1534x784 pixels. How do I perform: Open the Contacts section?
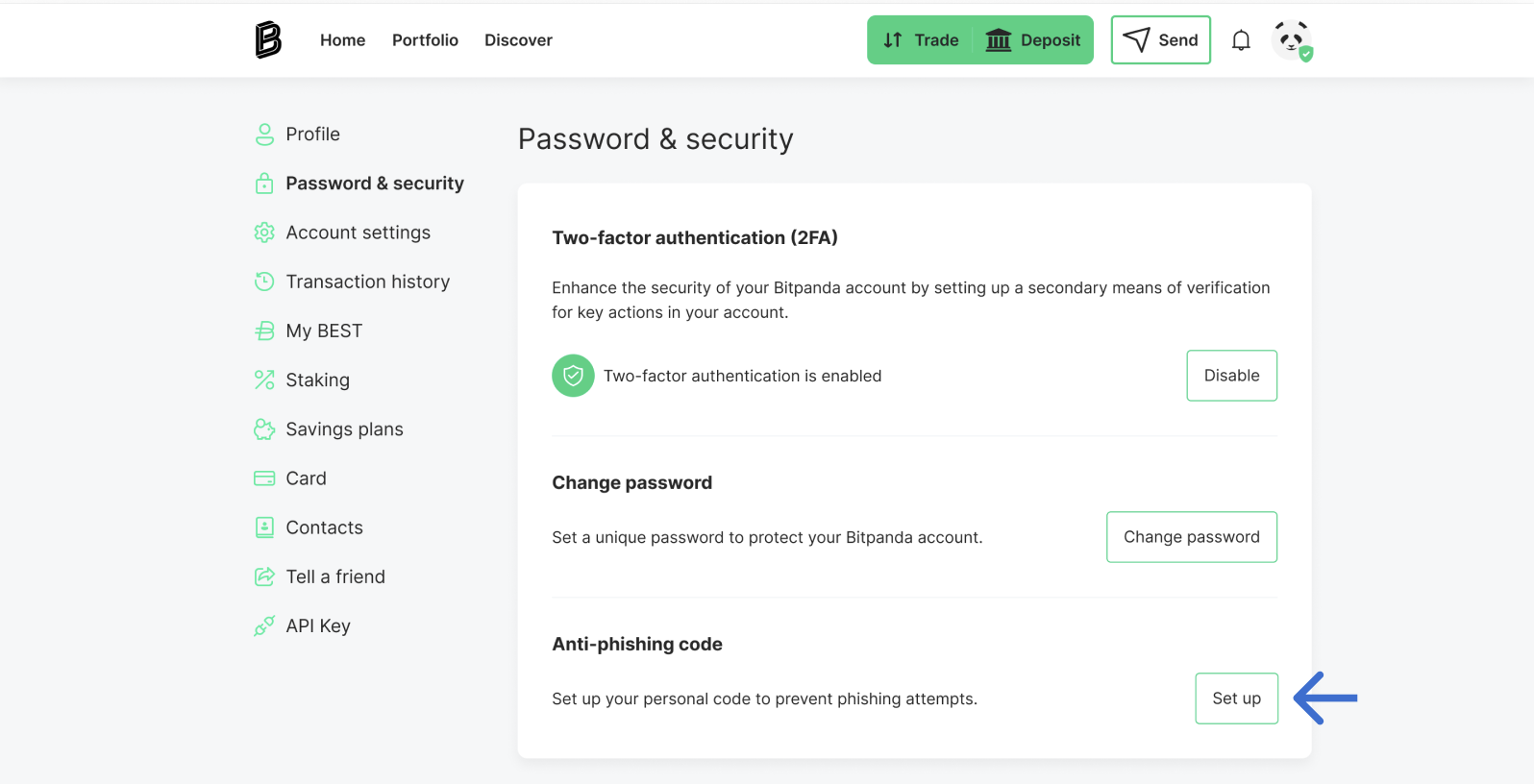coord(325,527)
